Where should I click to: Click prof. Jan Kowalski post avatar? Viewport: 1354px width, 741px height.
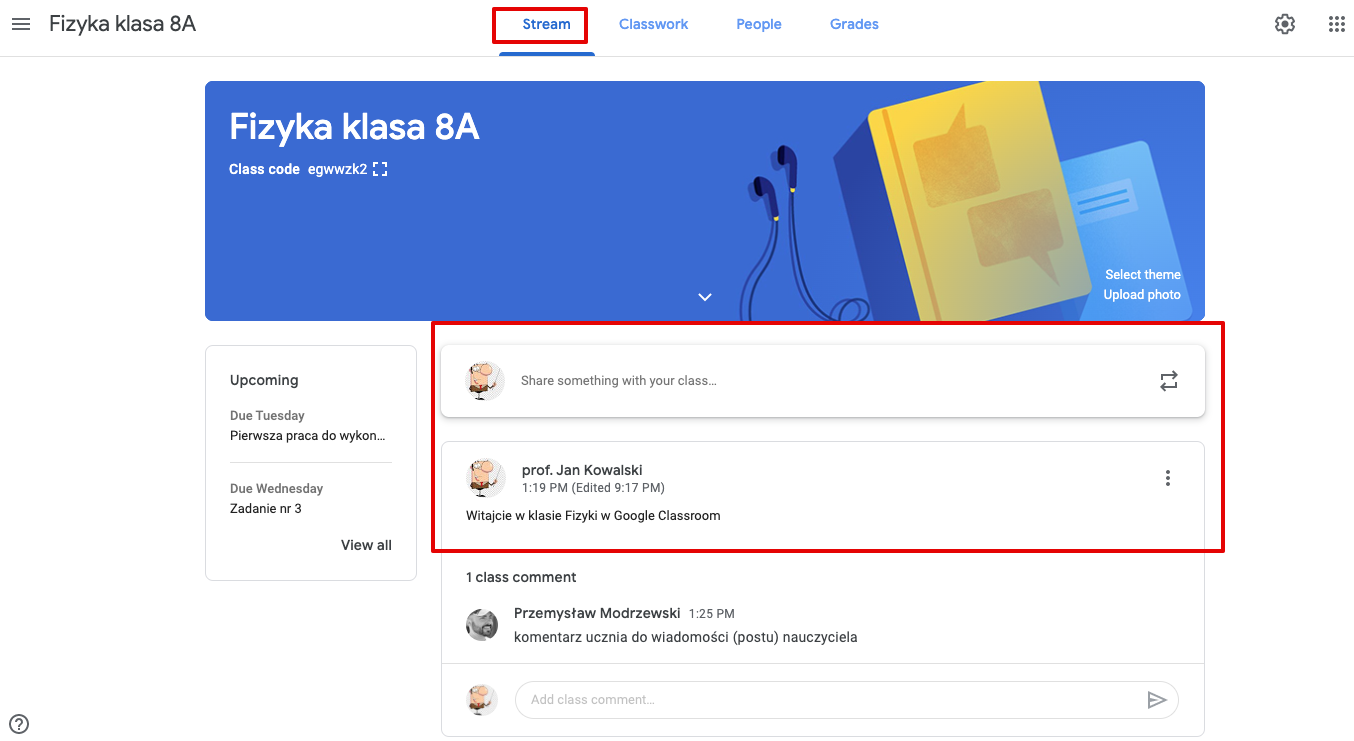pyautogui.click(x=485, y=478)
